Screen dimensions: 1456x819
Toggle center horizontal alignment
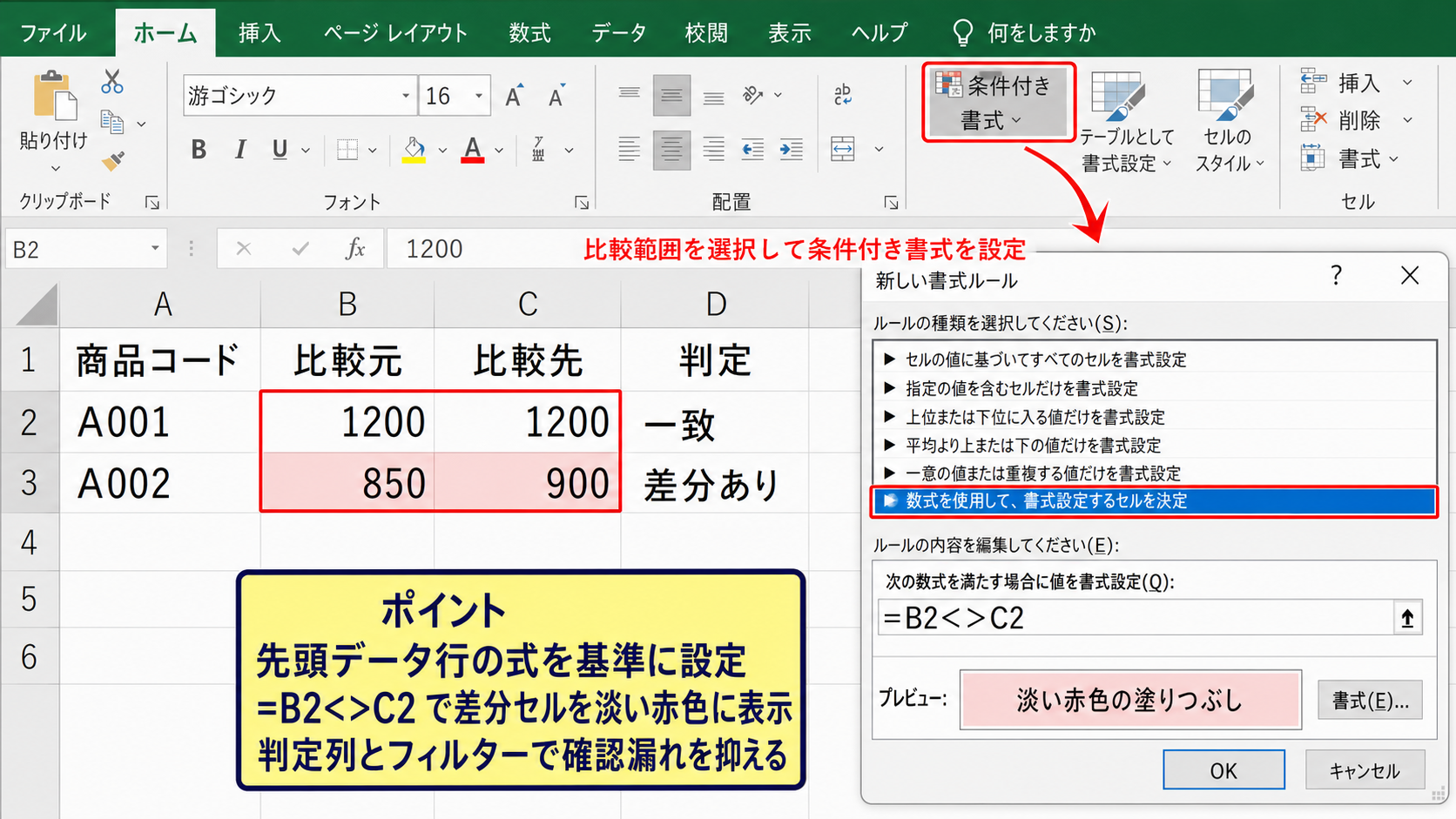tap(671, 150)
